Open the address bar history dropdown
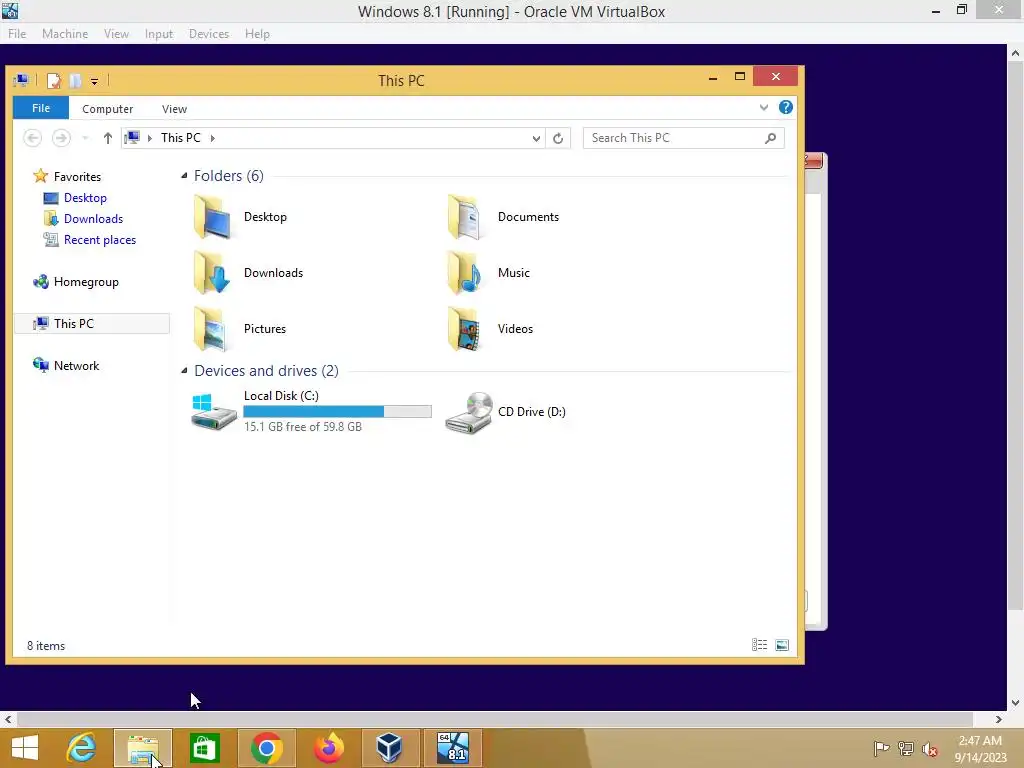Screen dimensions: 1024x768 (536, 138)
